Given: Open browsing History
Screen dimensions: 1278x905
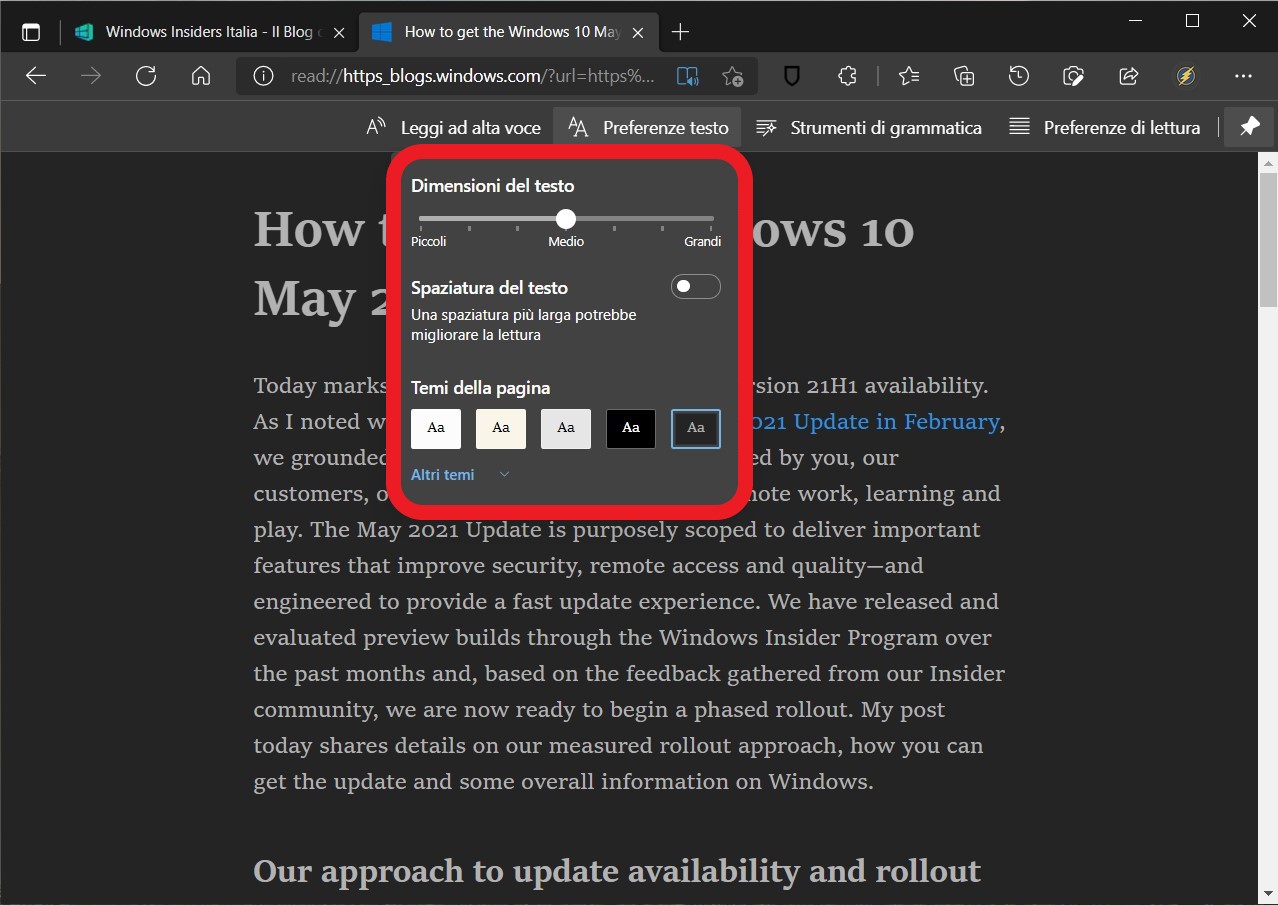Looking at the screenshot, I should [x=1019, y=76].
